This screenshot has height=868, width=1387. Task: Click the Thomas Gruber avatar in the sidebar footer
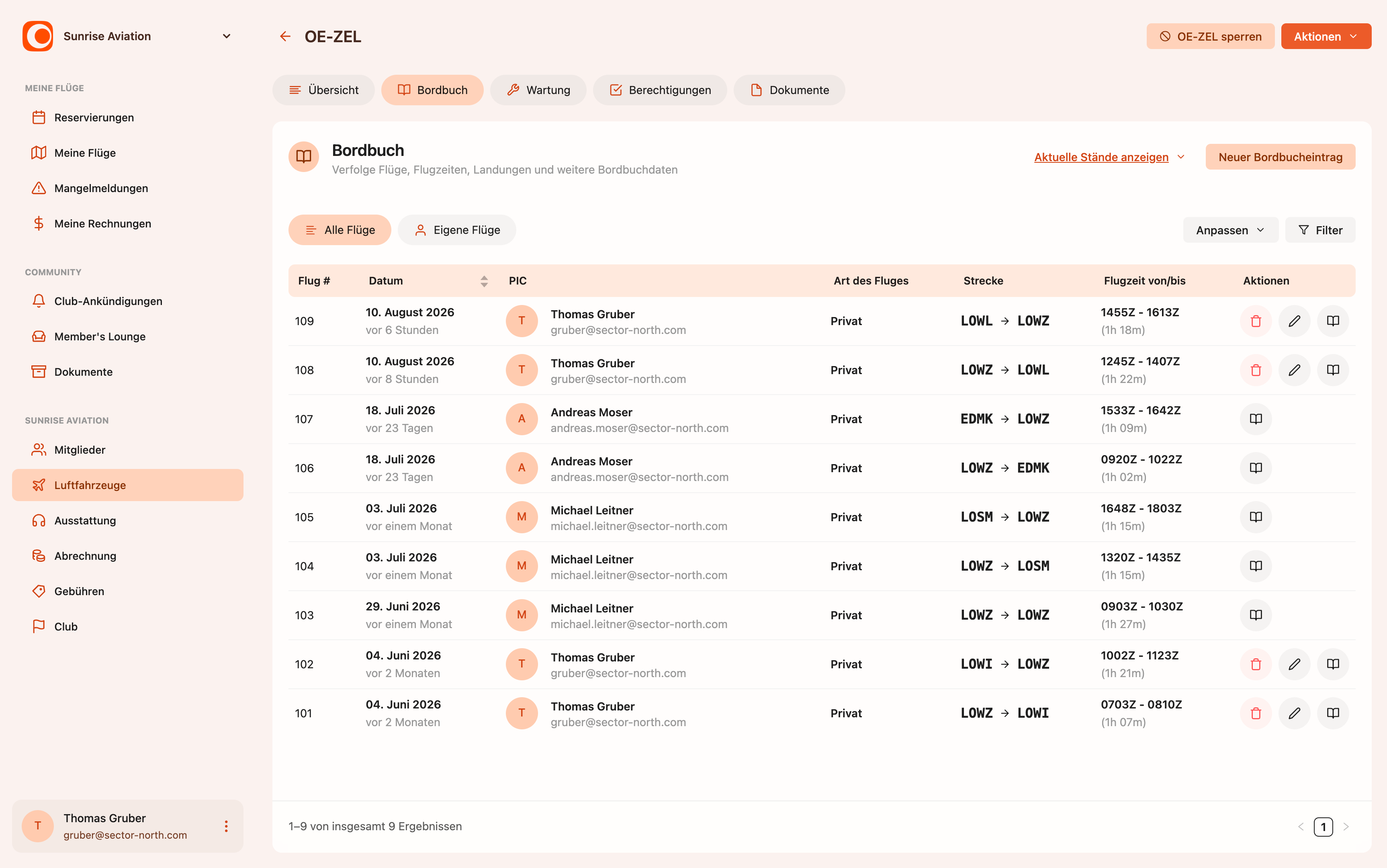(x=38, y=826)
